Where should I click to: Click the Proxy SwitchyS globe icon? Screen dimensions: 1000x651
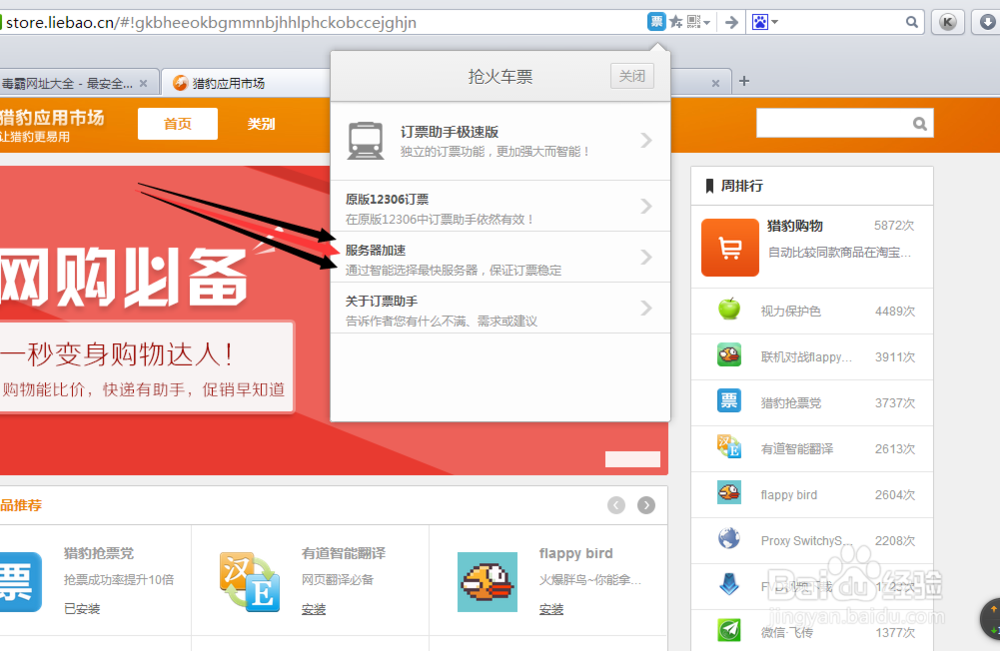(x=729, y=539)
